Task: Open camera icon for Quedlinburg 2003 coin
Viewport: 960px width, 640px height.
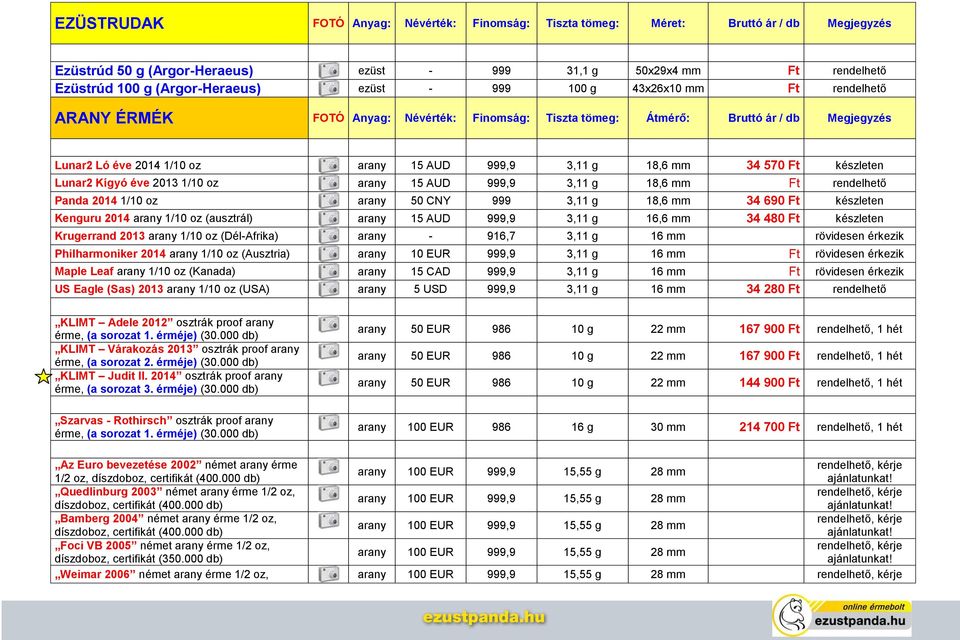Action: tap(329, 494)
